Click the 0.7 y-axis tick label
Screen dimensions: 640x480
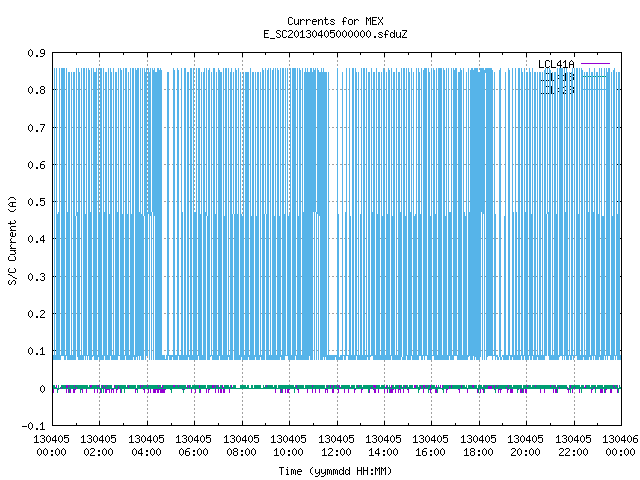tap(36, 128)
